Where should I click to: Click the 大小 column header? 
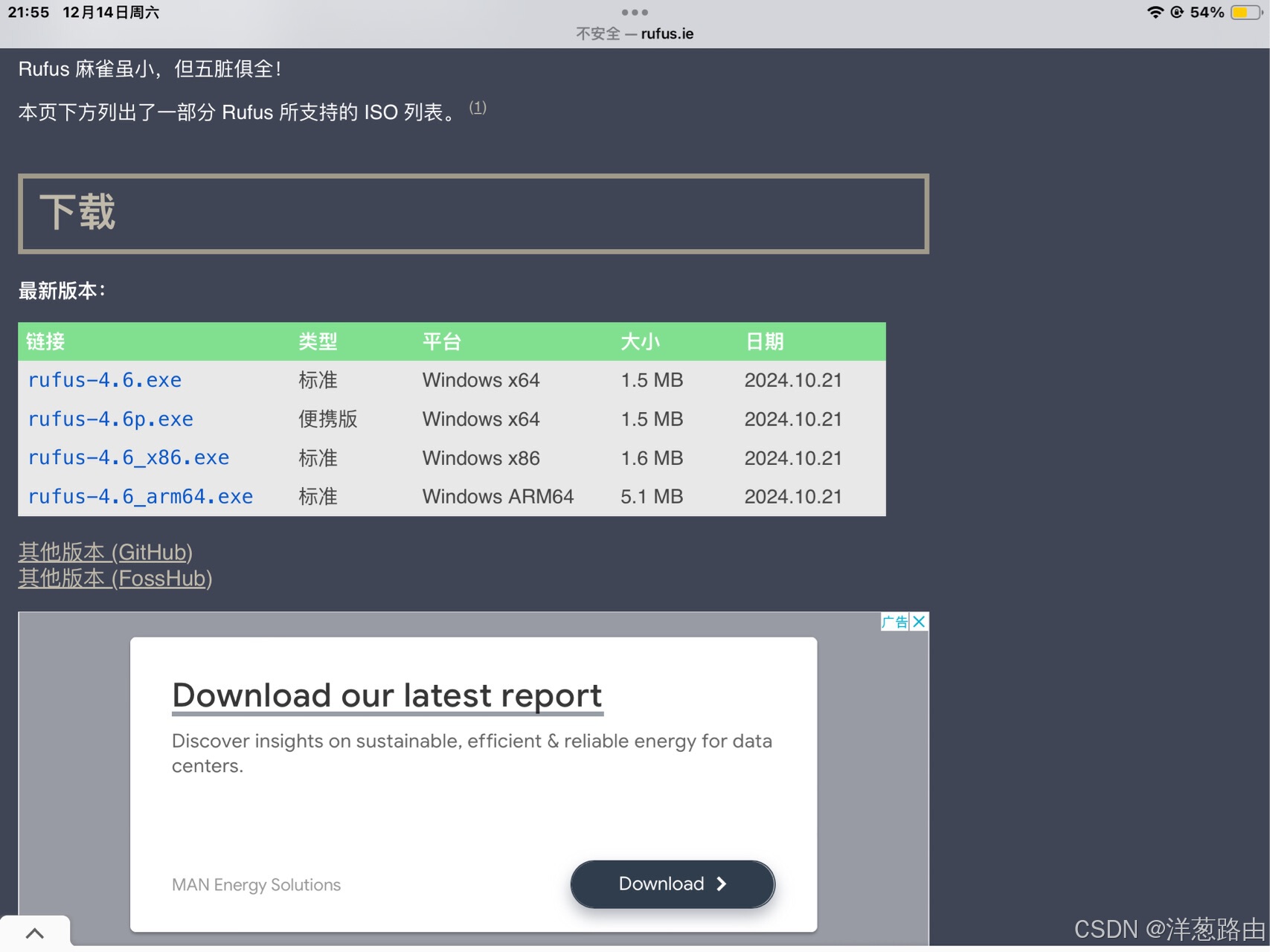[x=641, y=341]
